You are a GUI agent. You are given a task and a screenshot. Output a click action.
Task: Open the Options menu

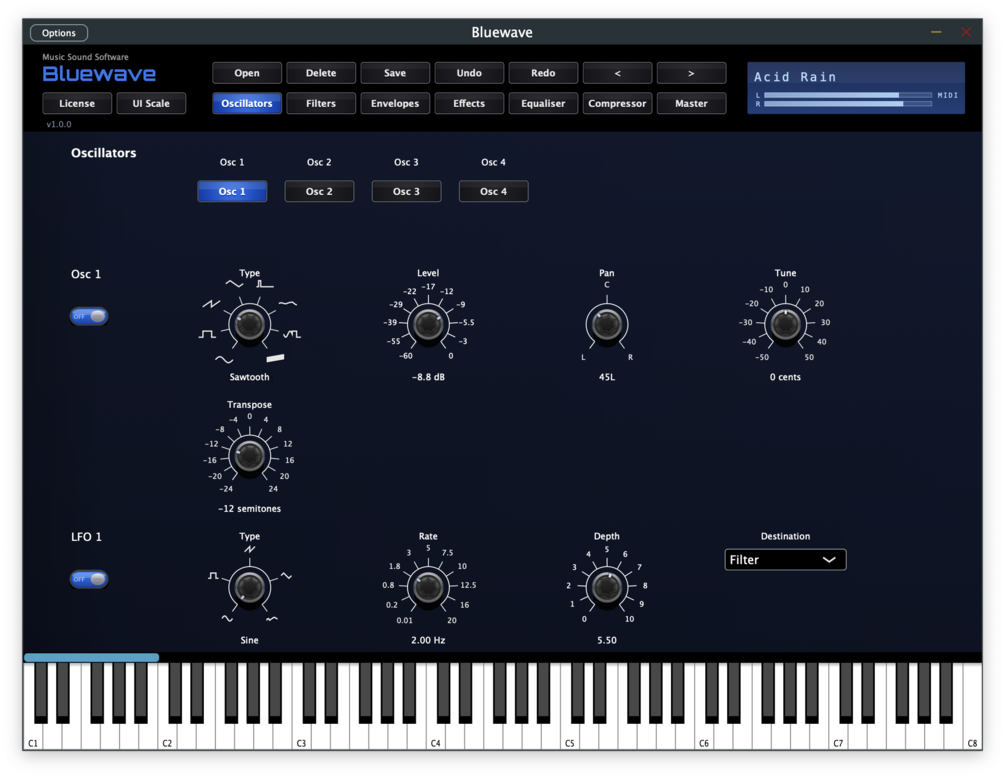pos(59,33)
